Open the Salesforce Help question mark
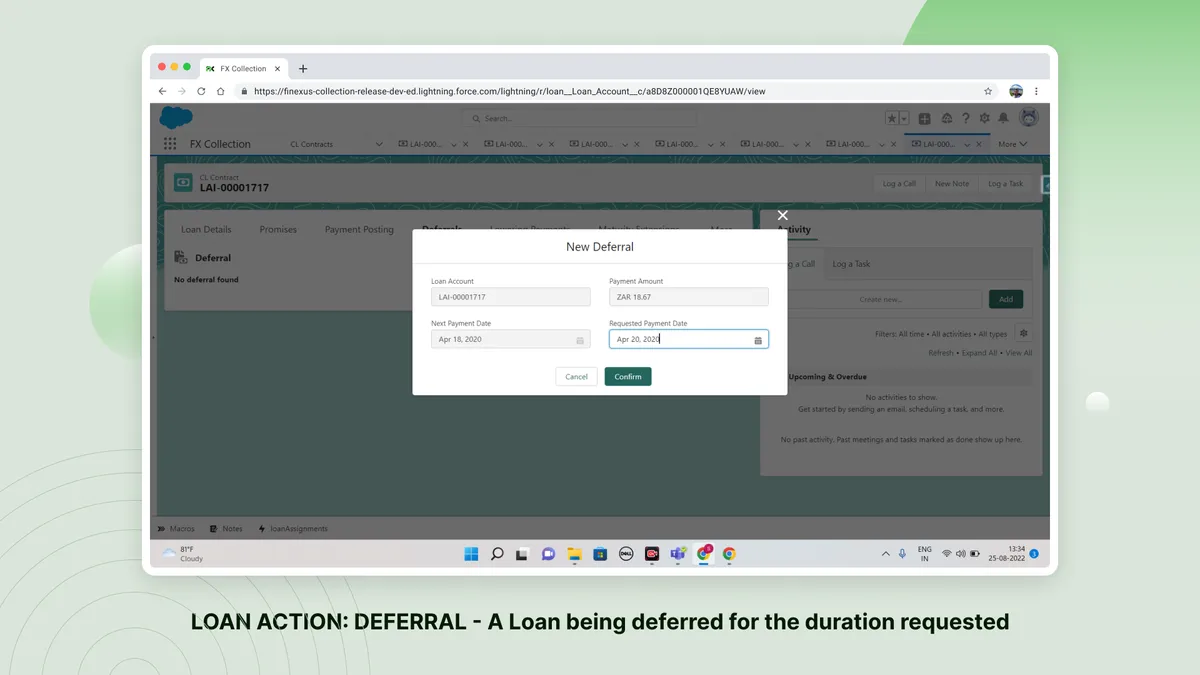The height and width of the screenshot is (675, 1200). click(x=965, y=118)
